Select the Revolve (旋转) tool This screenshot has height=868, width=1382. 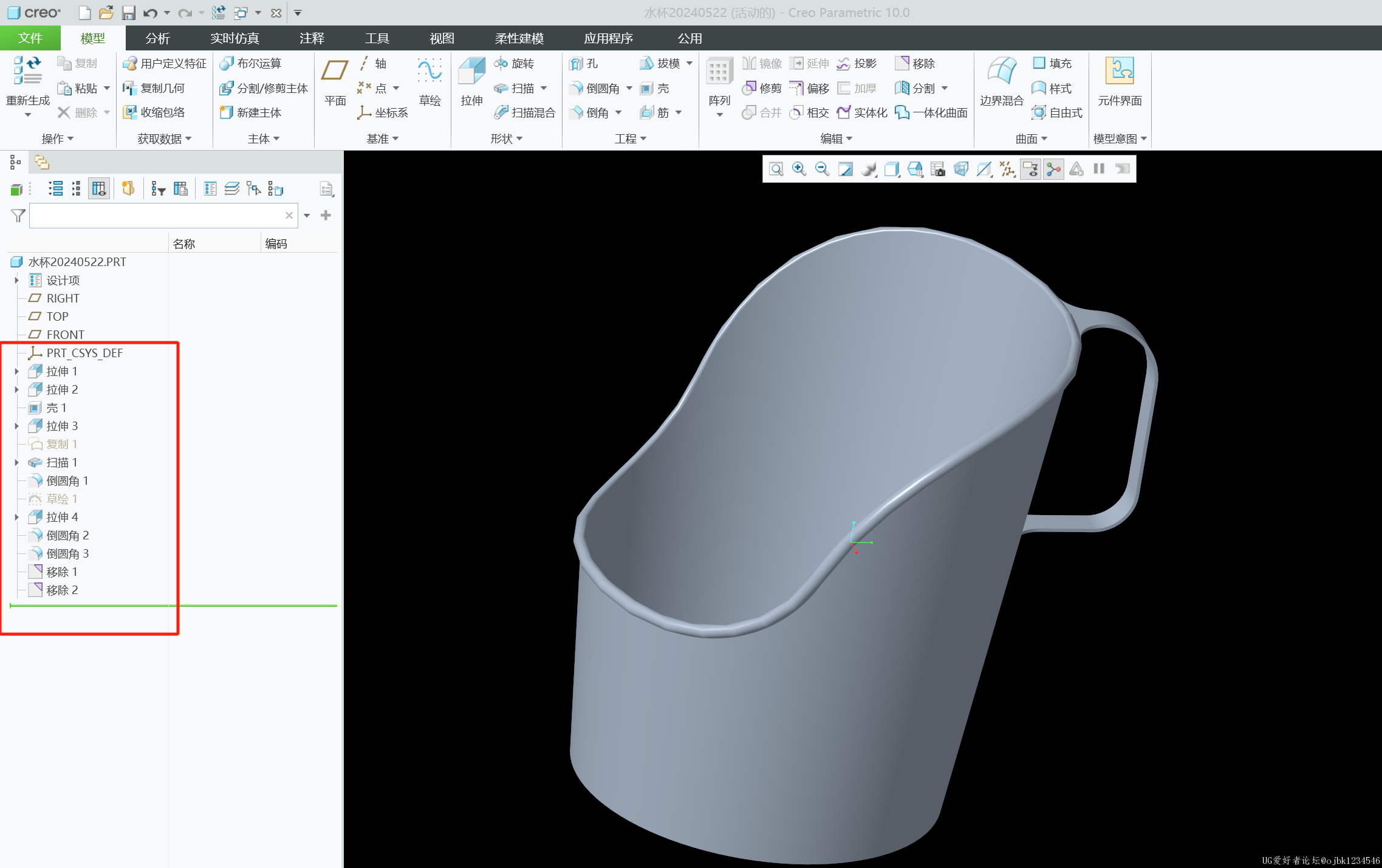pyautogui.click(x=514, y=64)
